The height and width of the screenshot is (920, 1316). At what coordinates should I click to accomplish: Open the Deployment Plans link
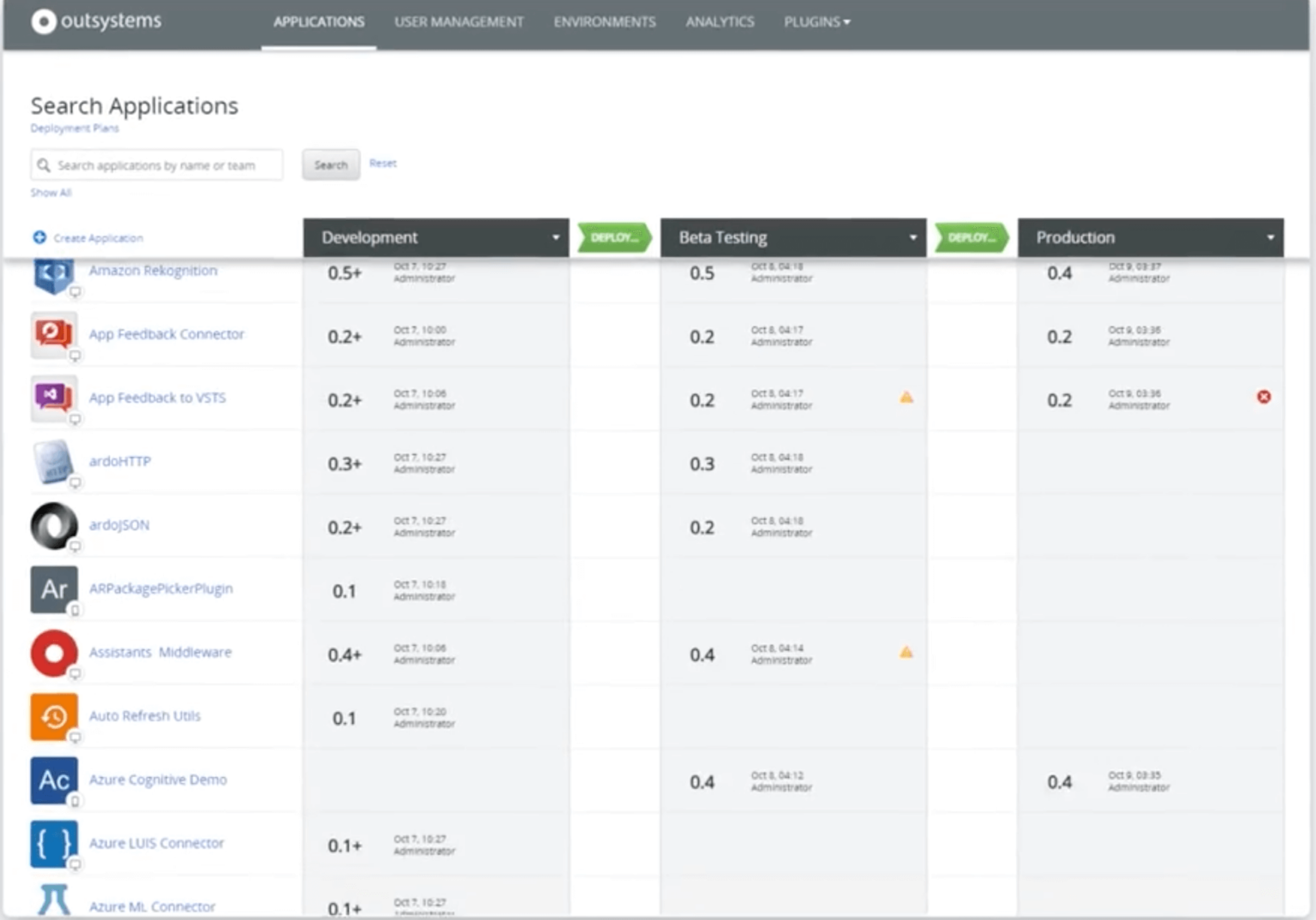click(x=75, y=128)
